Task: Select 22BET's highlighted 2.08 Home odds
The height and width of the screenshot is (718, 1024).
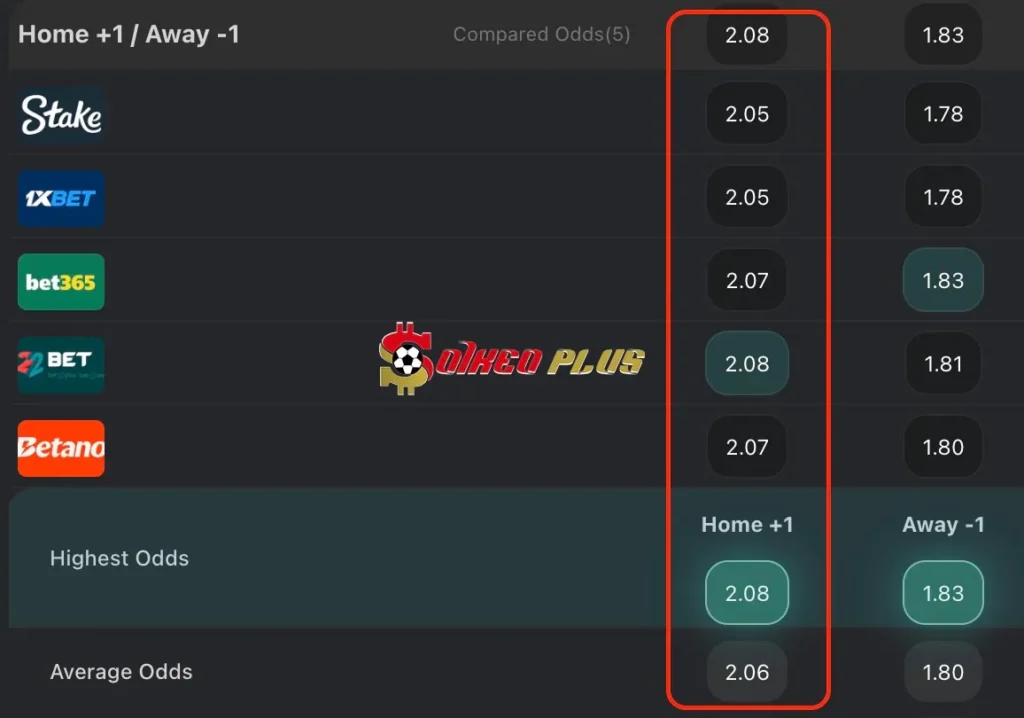Action: coord(747,363)
